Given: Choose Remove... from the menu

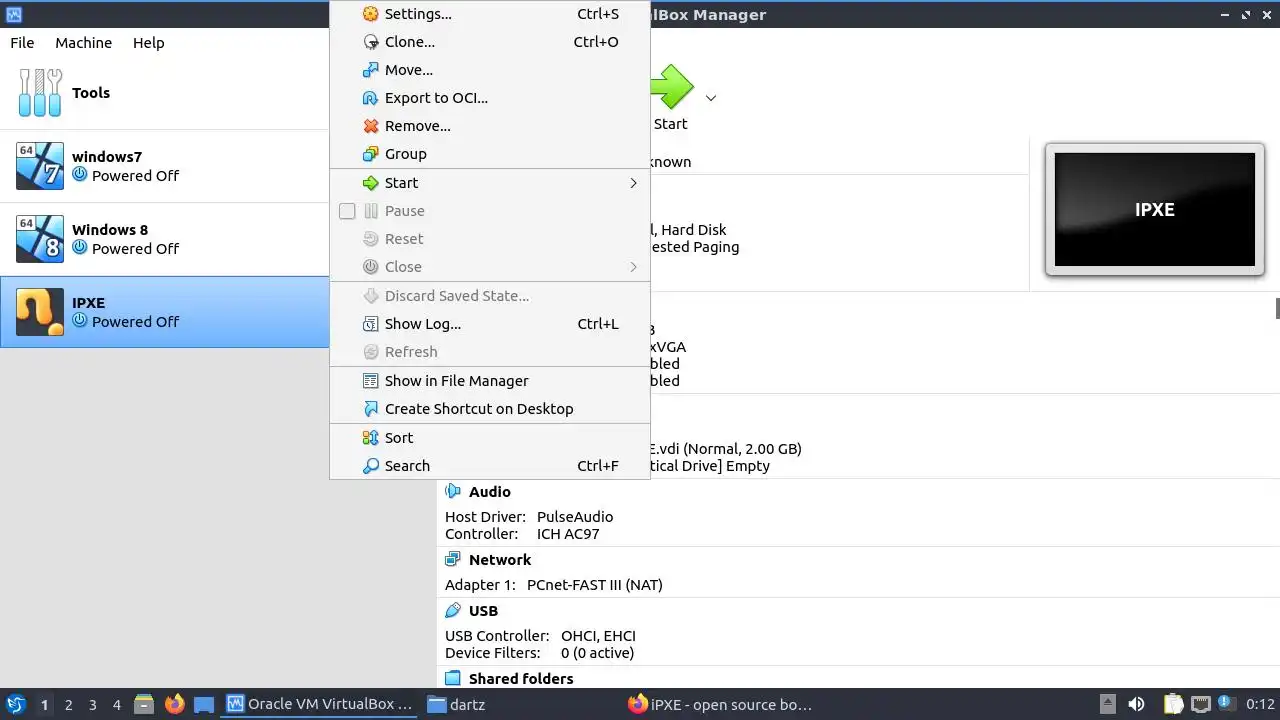Looking at the screenshot, I should pyautogui.click(x=490, y=126).
